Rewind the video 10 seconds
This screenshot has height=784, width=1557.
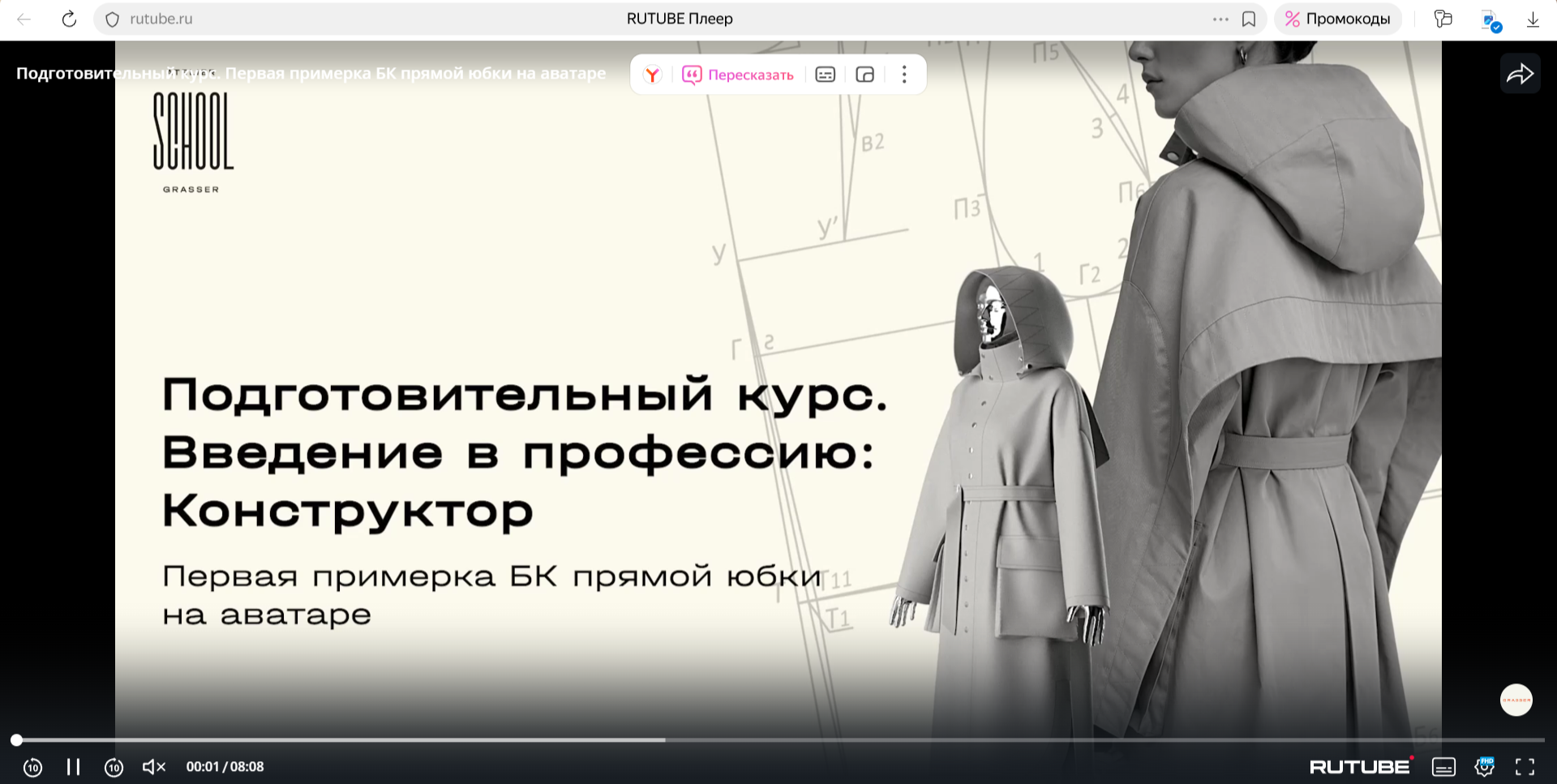(32, 767)
